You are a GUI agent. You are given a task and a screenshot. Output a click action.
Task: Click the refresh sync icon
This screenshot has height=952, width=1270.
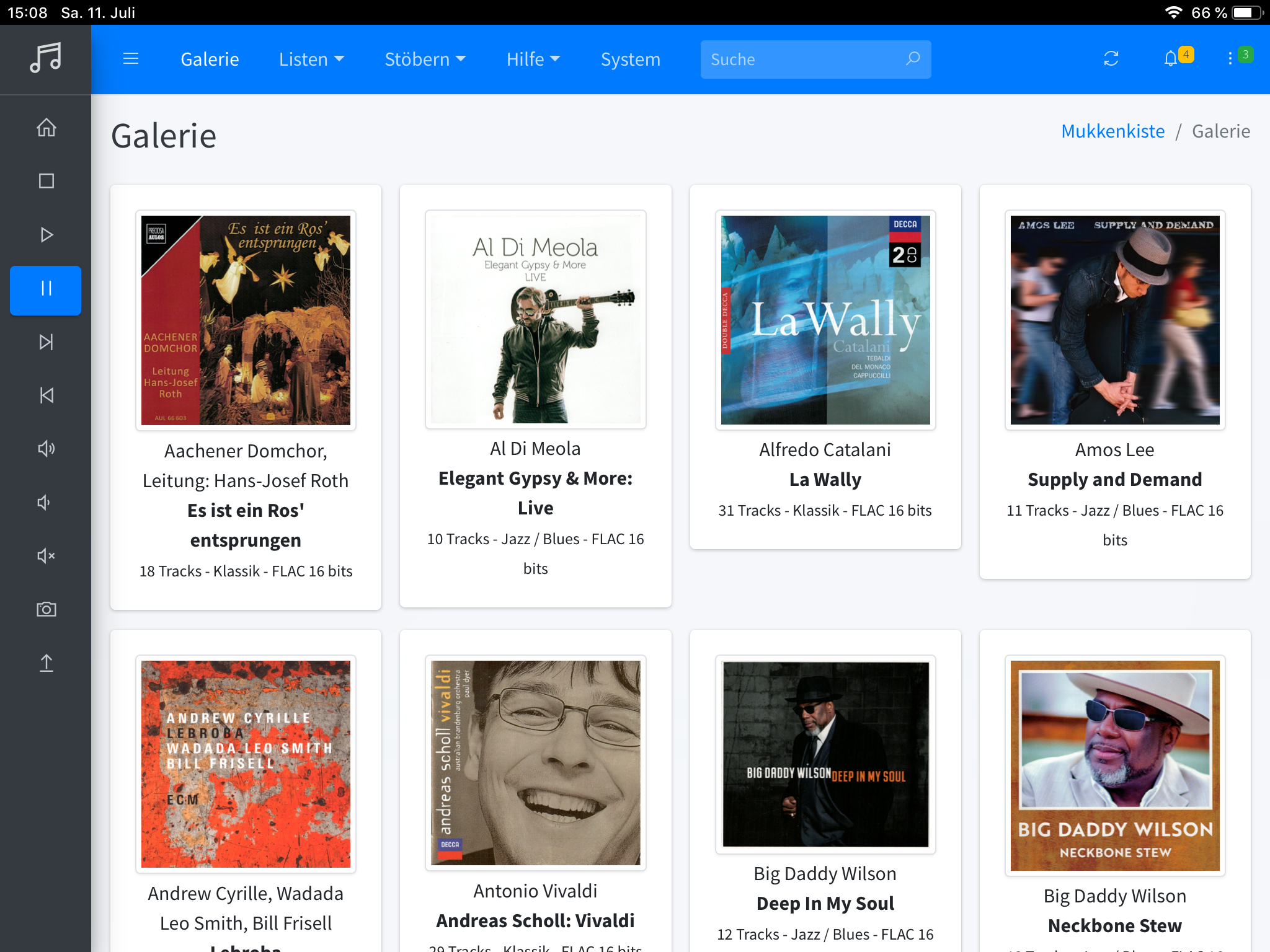[1111, 59]
